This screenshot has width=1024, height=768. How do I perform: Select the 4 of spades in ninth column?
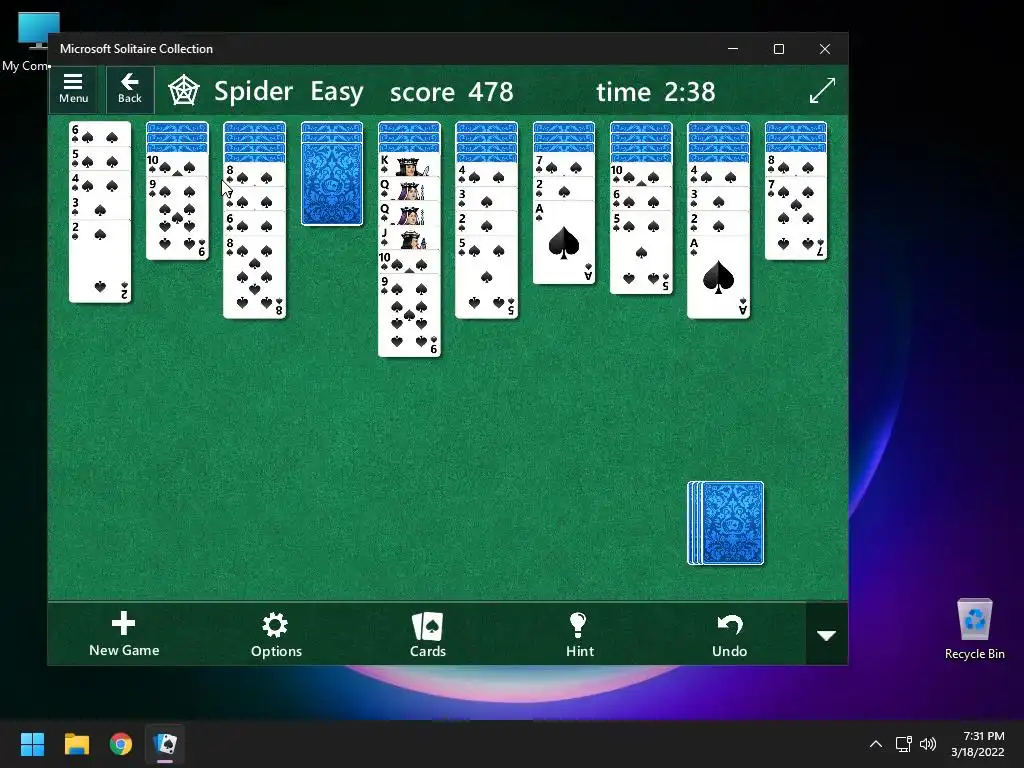[x=718, y=174]
